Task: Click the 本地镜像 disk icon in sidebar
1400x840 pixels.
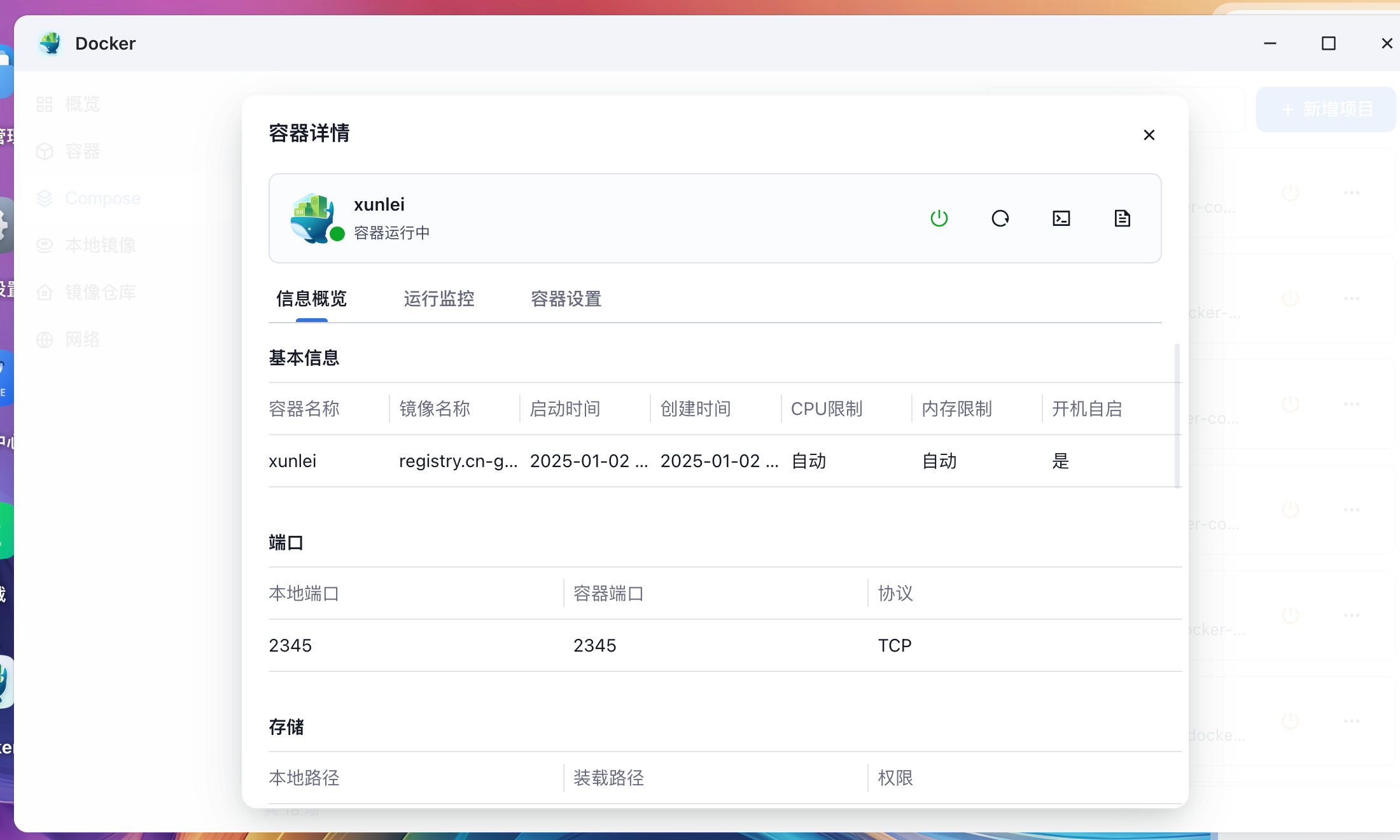Action: point(45,246)
